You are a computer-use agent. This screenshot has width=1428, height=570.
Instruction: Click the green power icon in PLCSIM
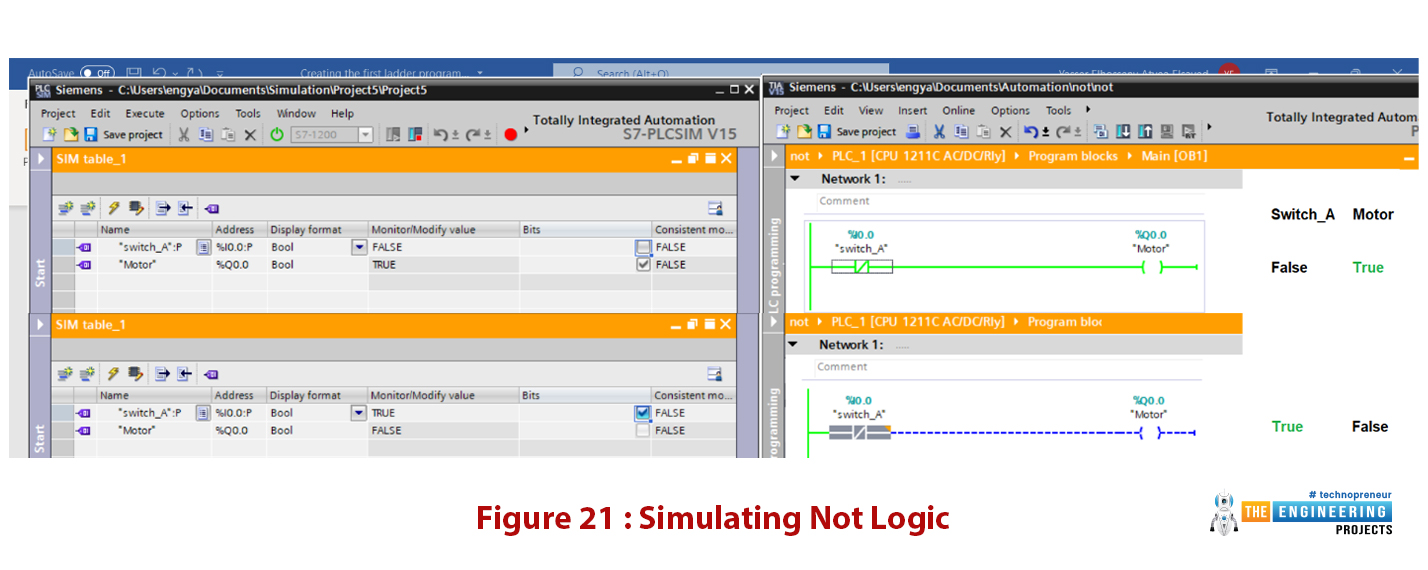pyautogui.click(x=277, y=134)
